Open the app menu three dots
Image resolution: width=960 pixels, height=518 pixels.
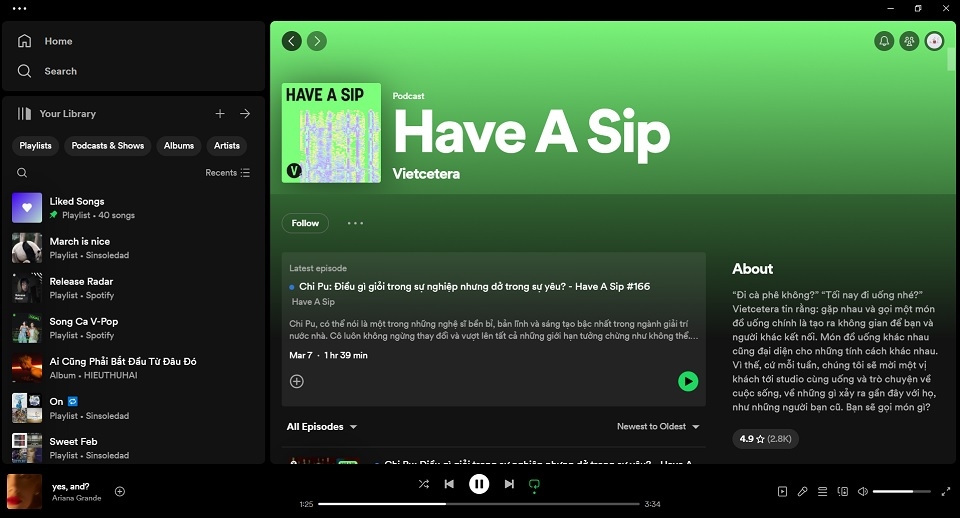(19, 9)
